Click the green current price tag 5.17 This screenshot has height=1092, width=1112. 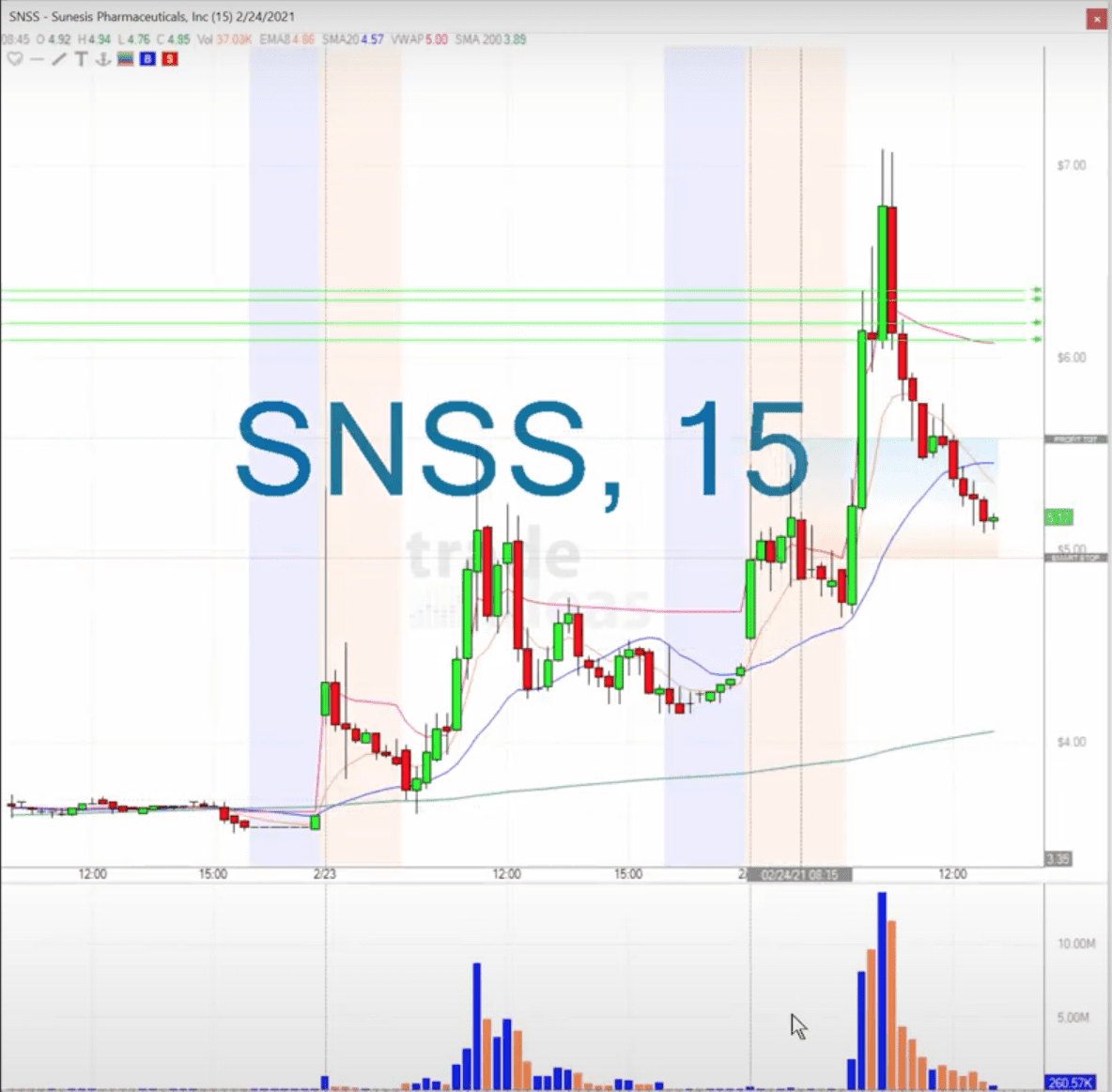coord(1058,517)
